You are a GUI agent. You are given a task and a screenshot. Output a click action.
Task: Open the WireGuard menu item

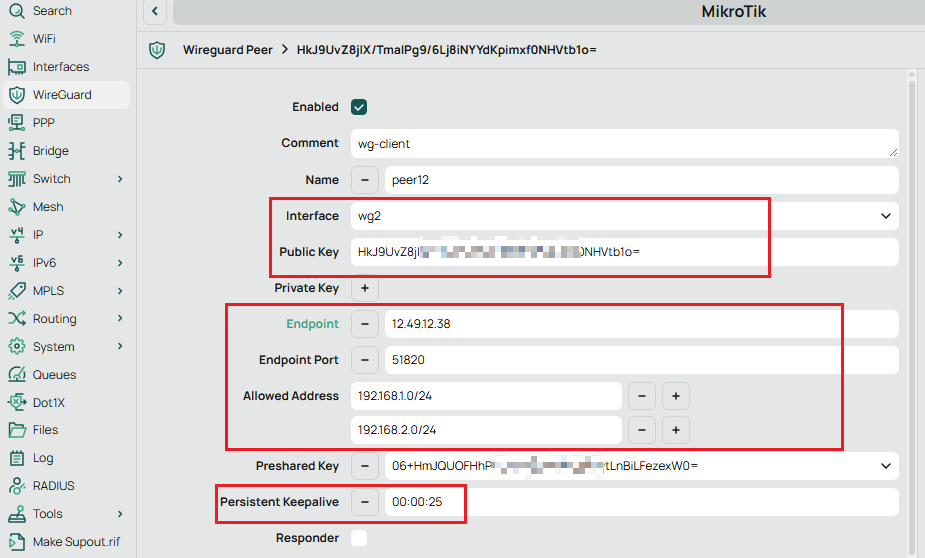[x=66, y=95]
